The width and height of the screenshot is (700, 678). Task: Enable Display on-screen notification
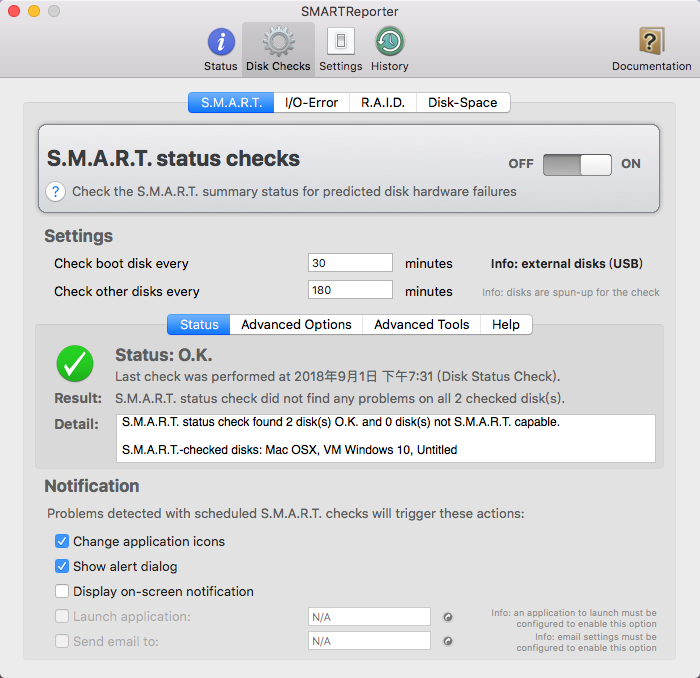tap(62, 591)
